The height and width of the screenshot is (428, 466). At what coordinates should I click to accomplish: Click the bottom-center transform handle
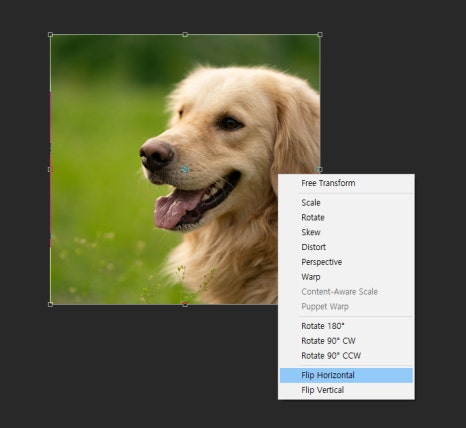pyautogui.click(x=185, y=304)
